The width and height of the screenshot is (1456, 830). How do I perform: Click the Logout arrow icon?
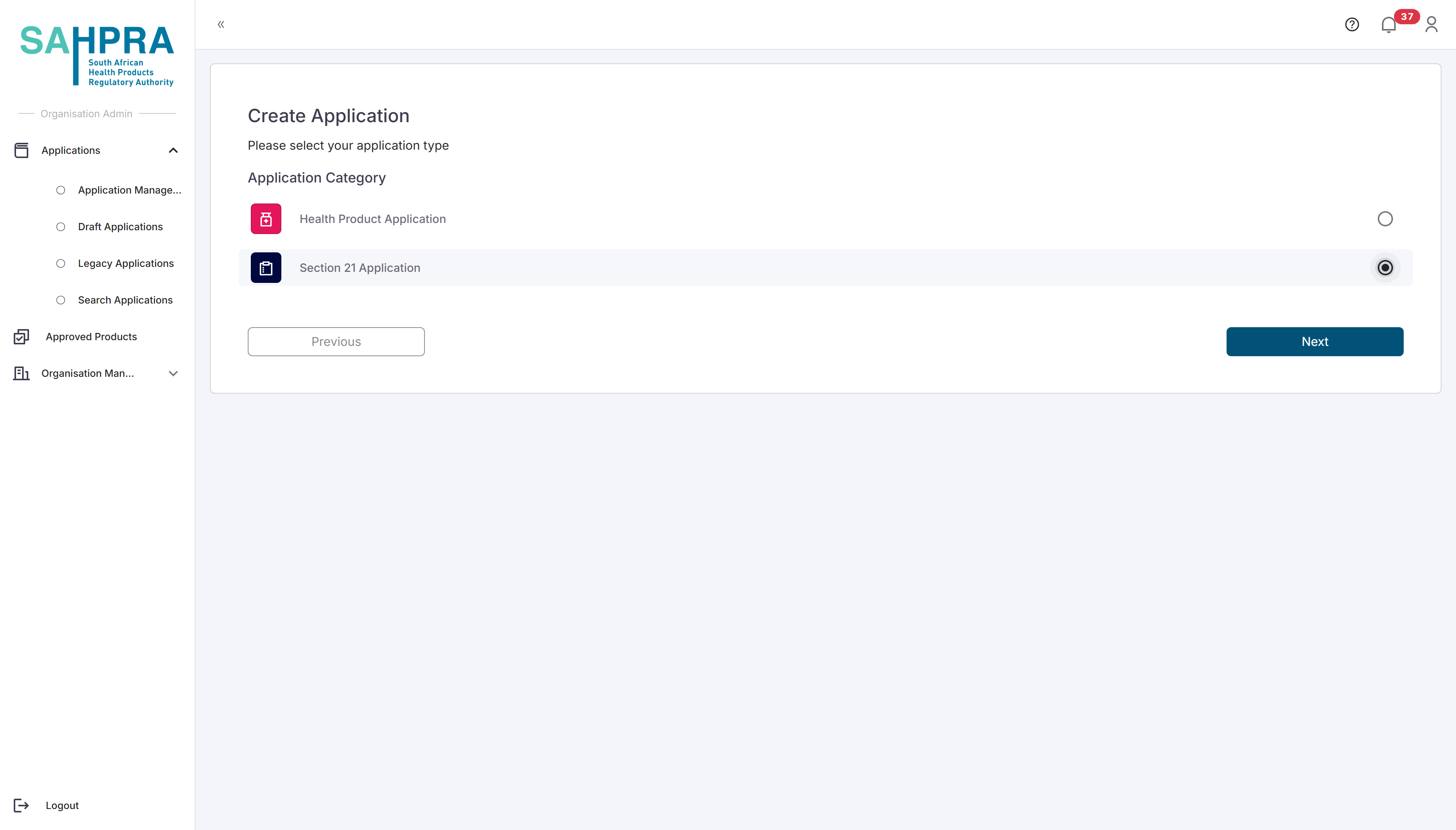coord(21,806)
